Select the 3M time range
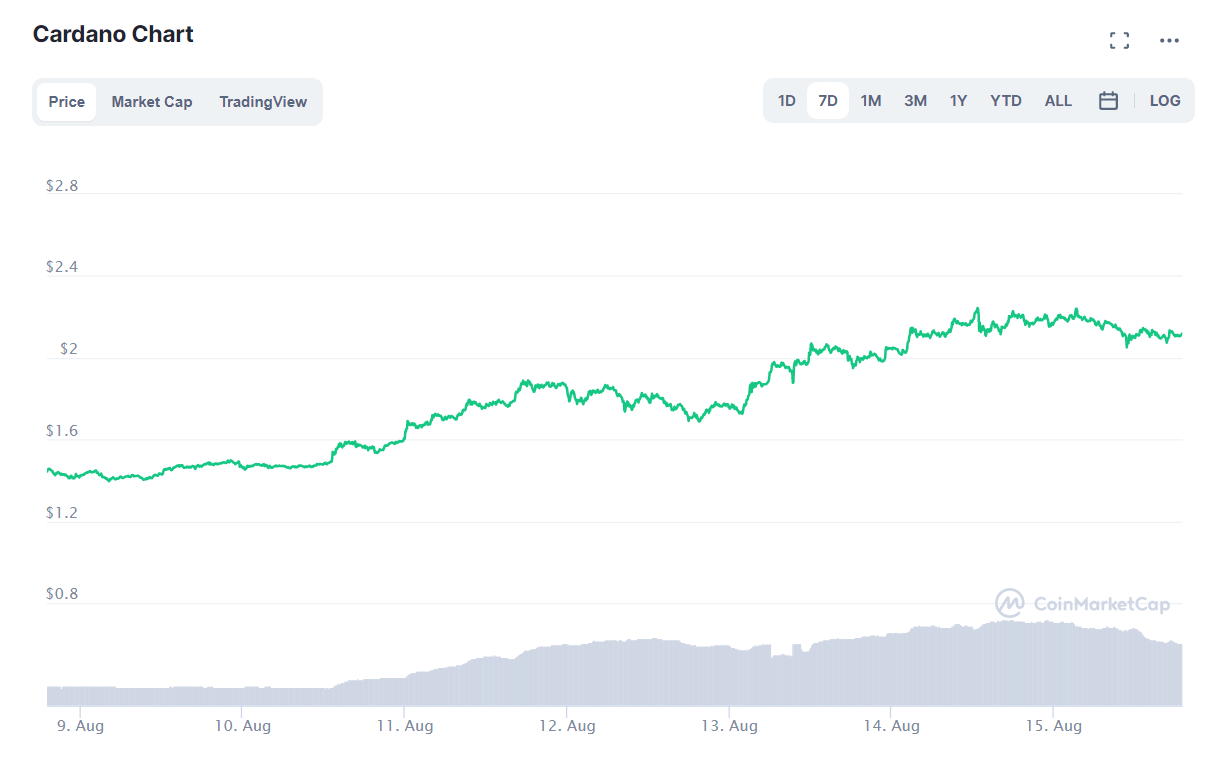The height and width of the screenshot is (758, 1231). [x=915, y=100]
